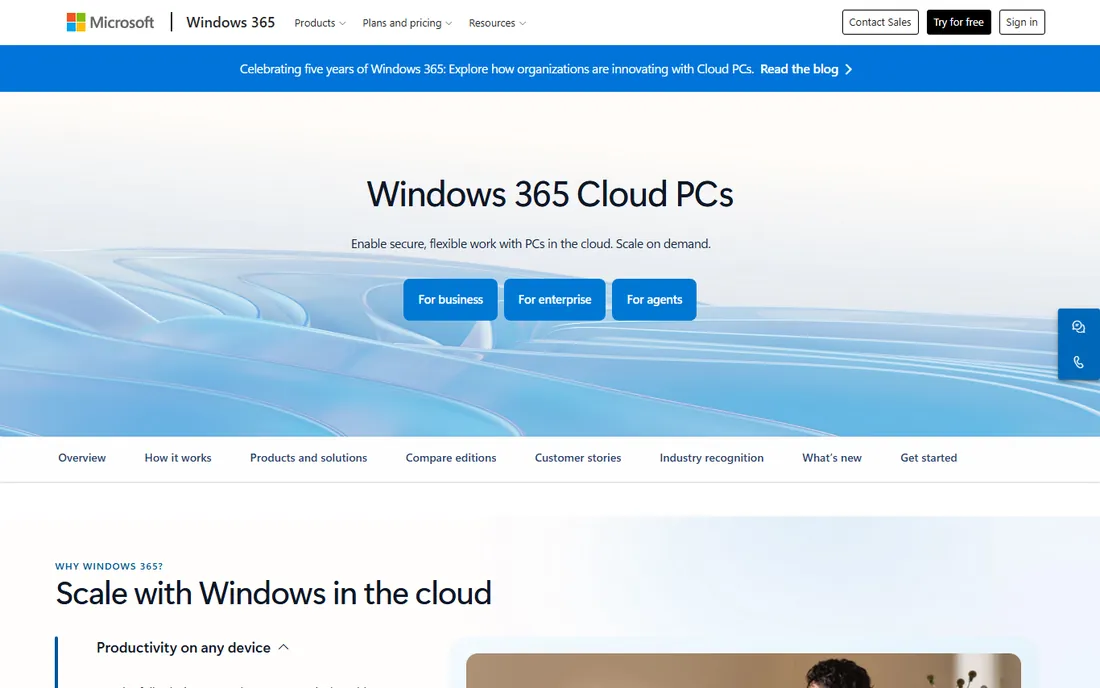Expand Plans and pricing menu
The image size is (1100, 688).
[x=407, y=23]
